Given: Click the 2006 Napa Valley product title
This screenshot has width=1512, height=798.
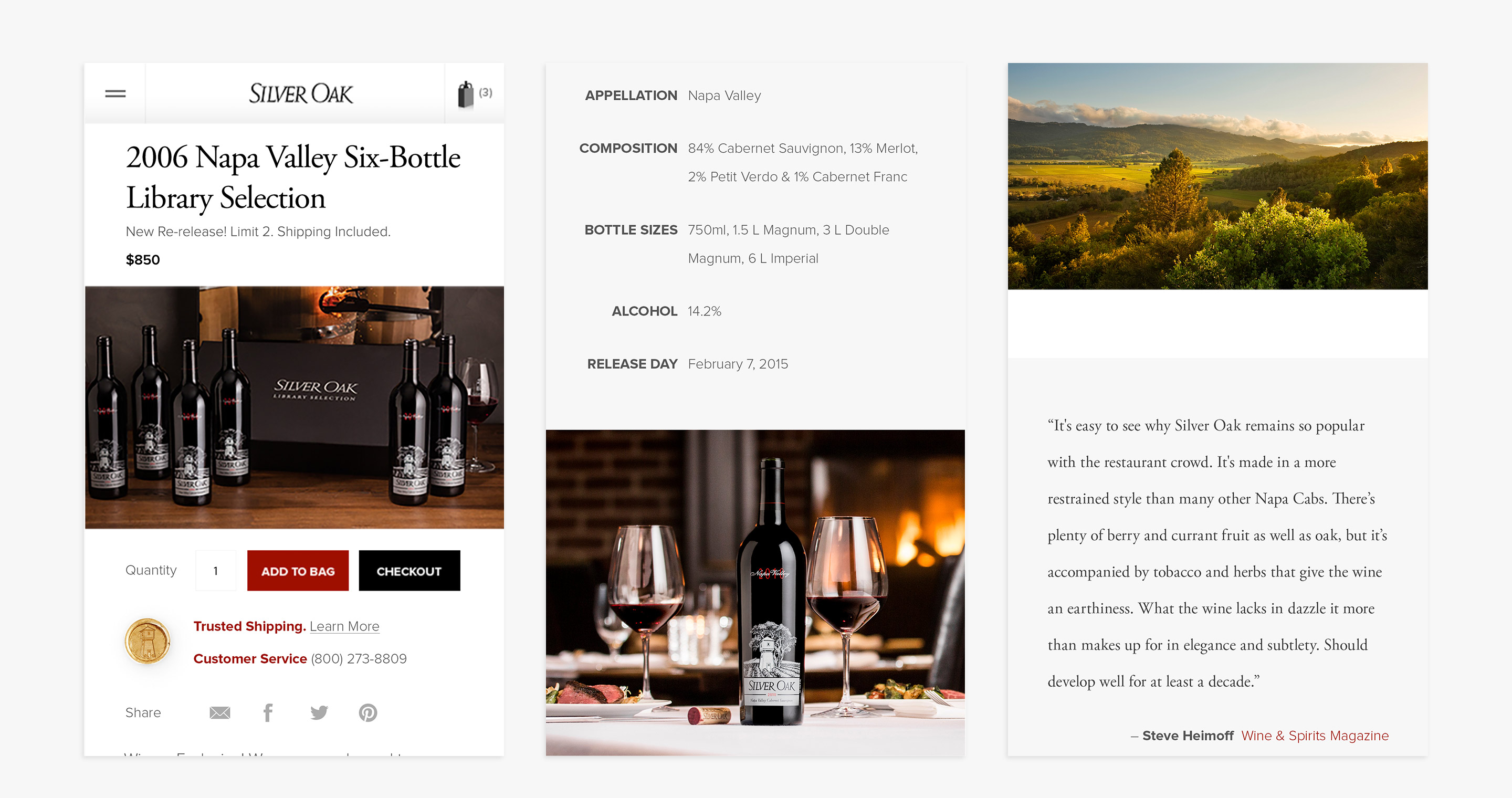Looking at the screenshot, I should pos(293,177).
